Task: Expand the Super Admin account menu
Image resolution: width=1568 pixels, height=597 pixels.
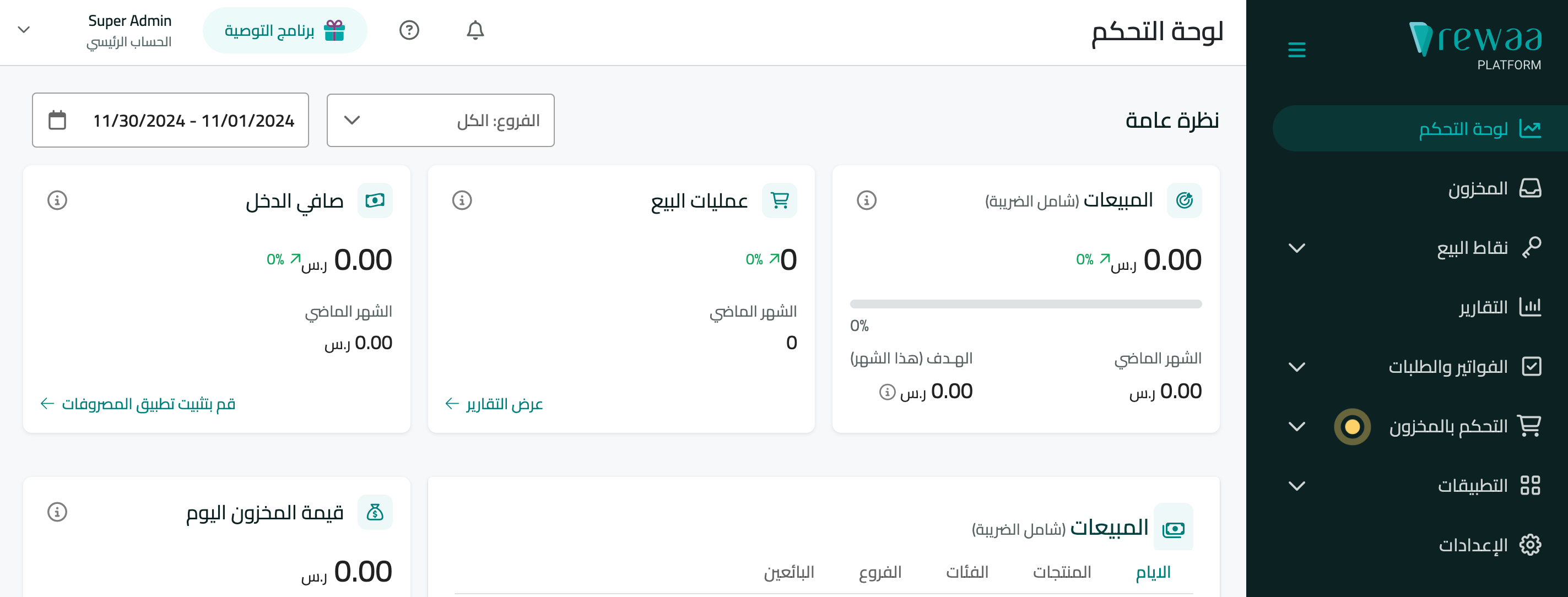Action: [24, 30]
